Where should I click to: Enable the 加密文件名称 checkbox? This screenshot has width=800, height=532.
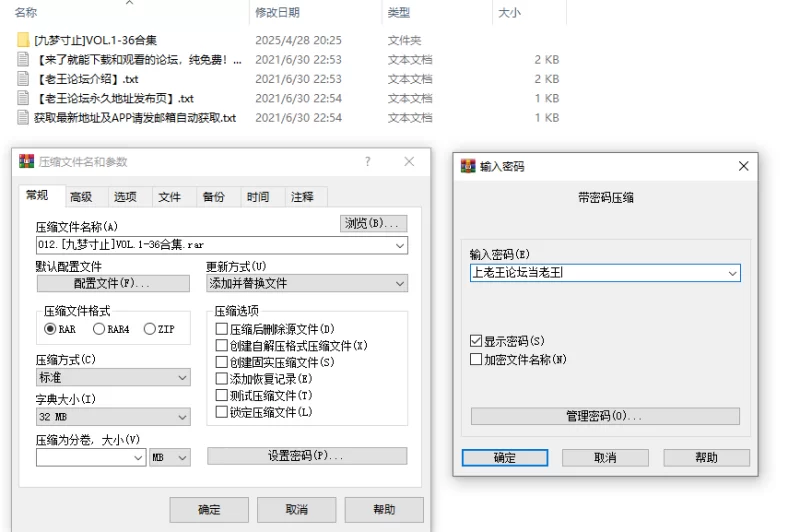click(476, 359)
